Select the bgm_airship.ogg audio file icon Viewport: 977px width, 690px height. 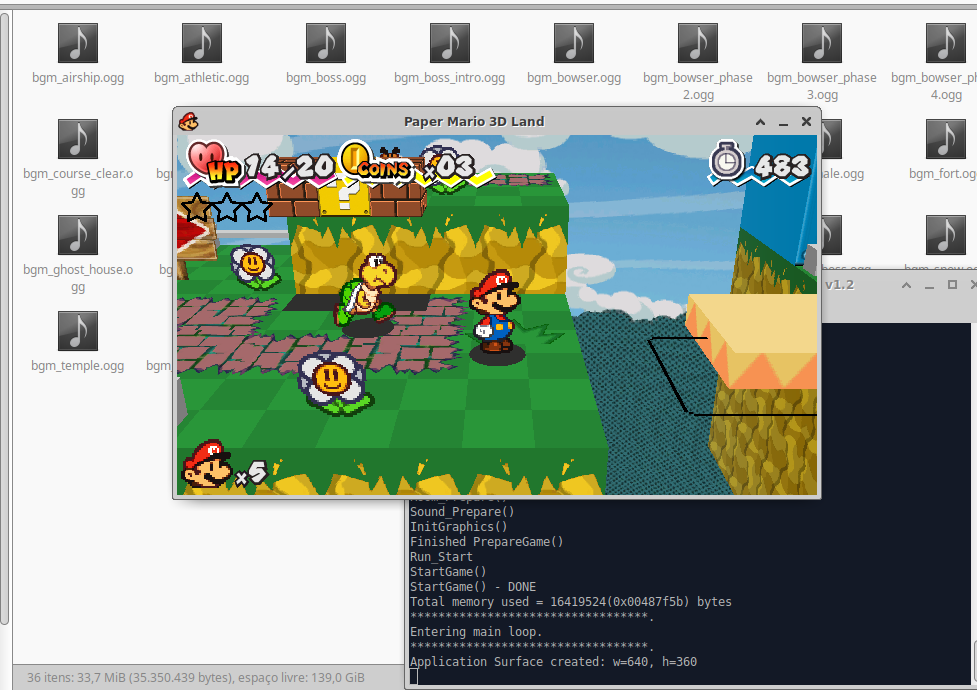pos(78,43)
